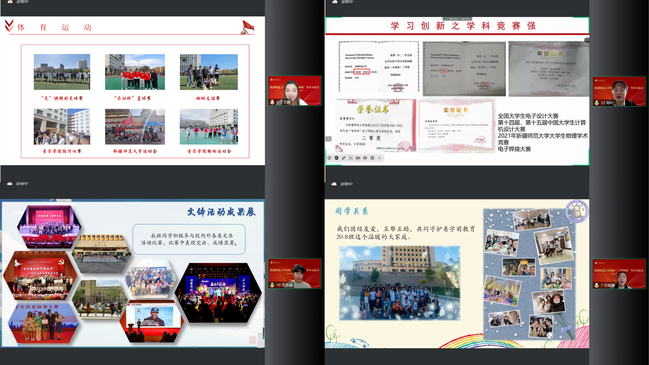Collapse the slide toolbar with the left chevron
Screen dimensions: 649x365
tap(379, 158)
